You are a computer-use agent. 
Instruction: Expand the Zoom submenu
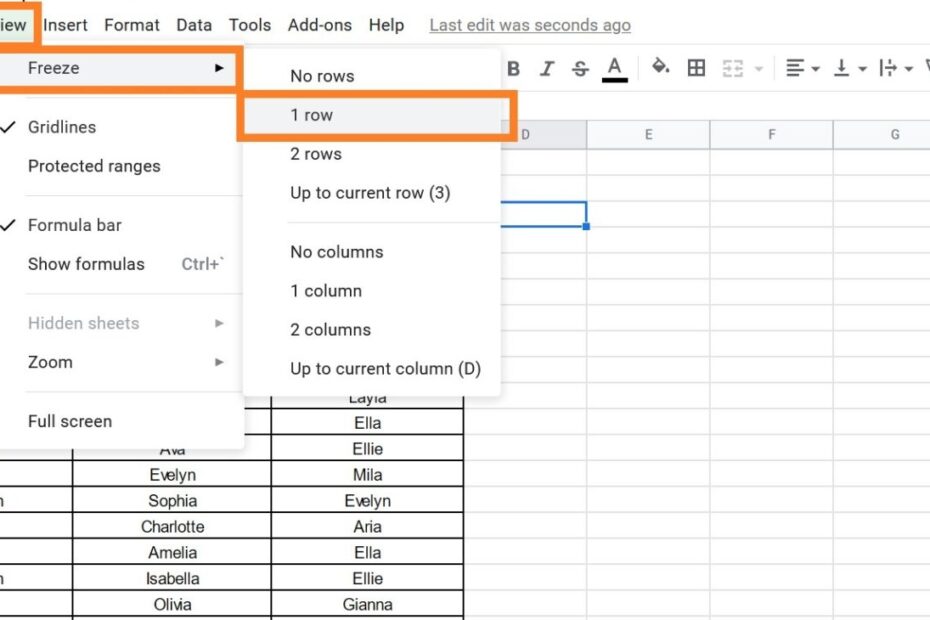point(50,362)
